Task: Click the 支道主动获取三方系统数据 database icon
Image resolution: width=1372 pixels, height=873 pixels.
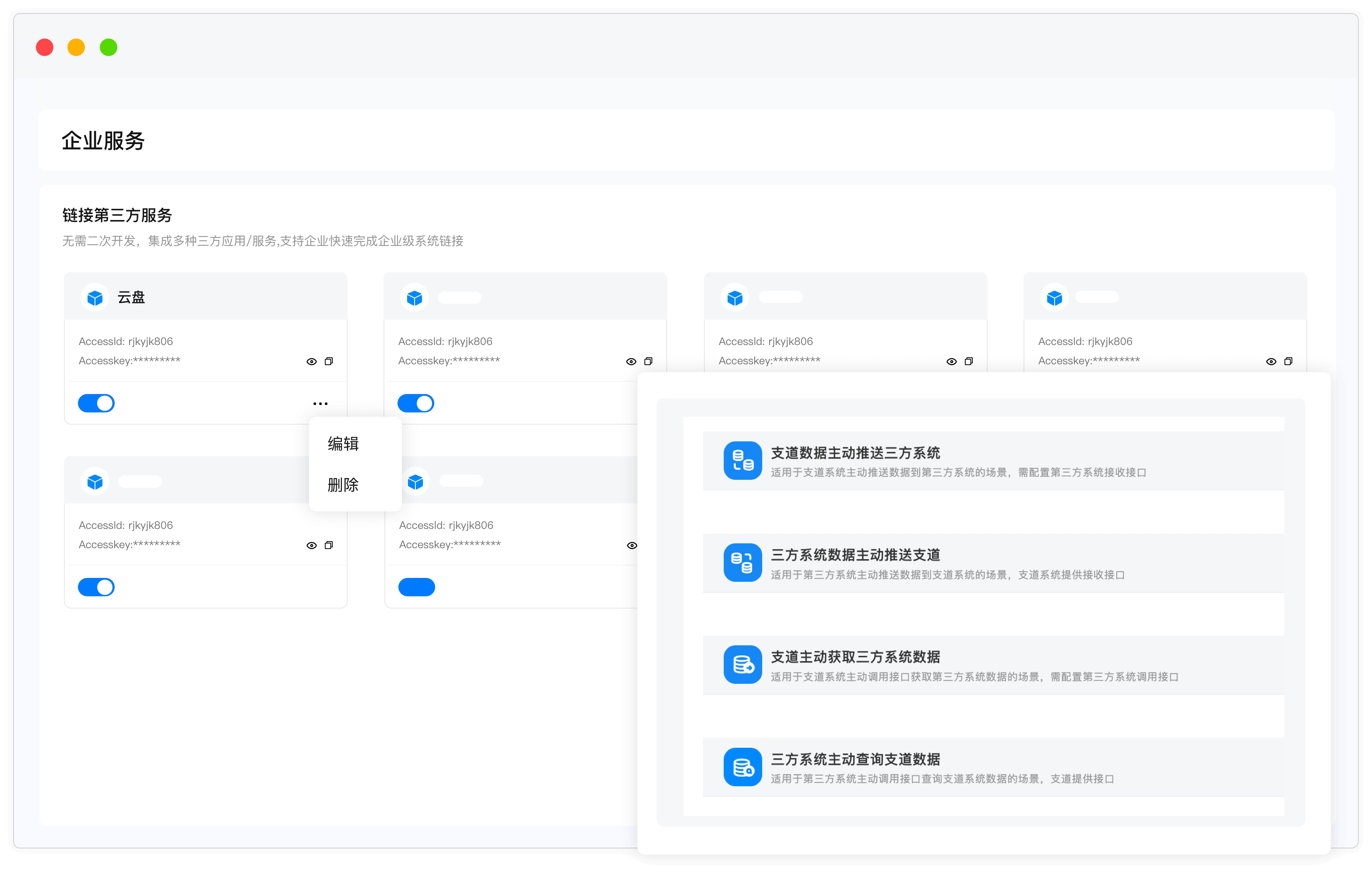Action: pyautogui.click(x=742, y=665)
